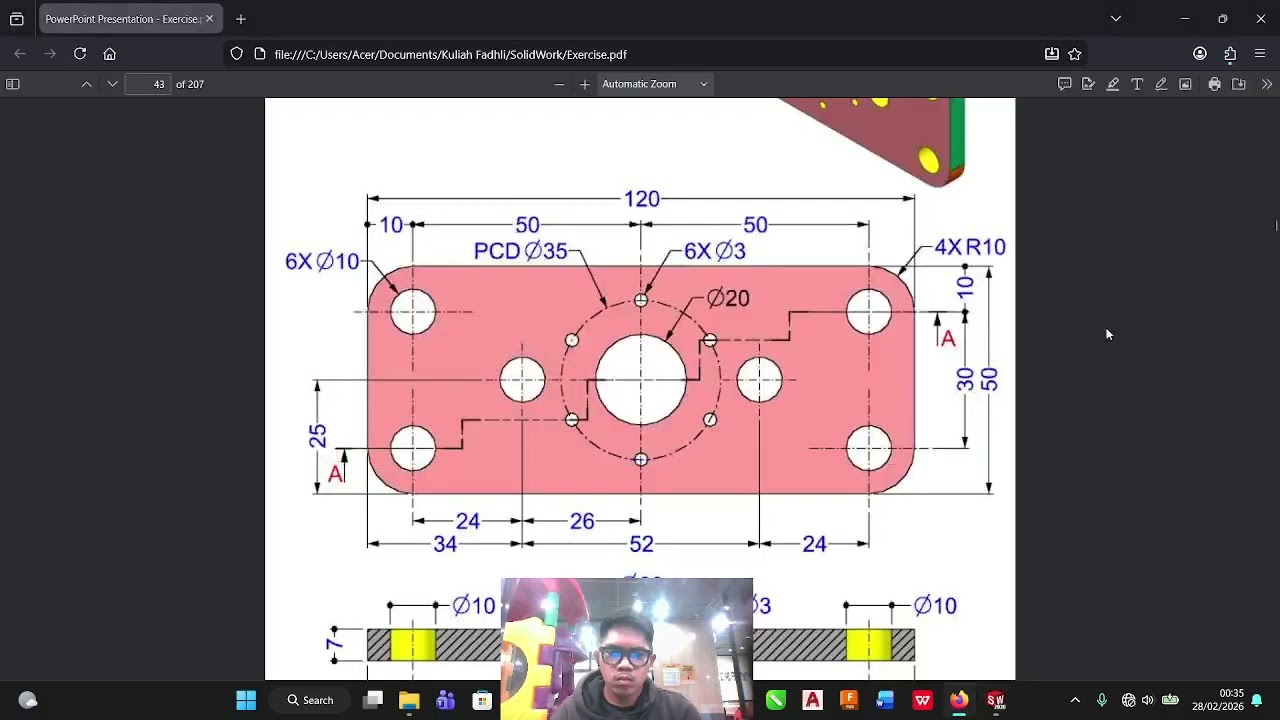Click the PCD Ø35 label

(x=520, y=251)
